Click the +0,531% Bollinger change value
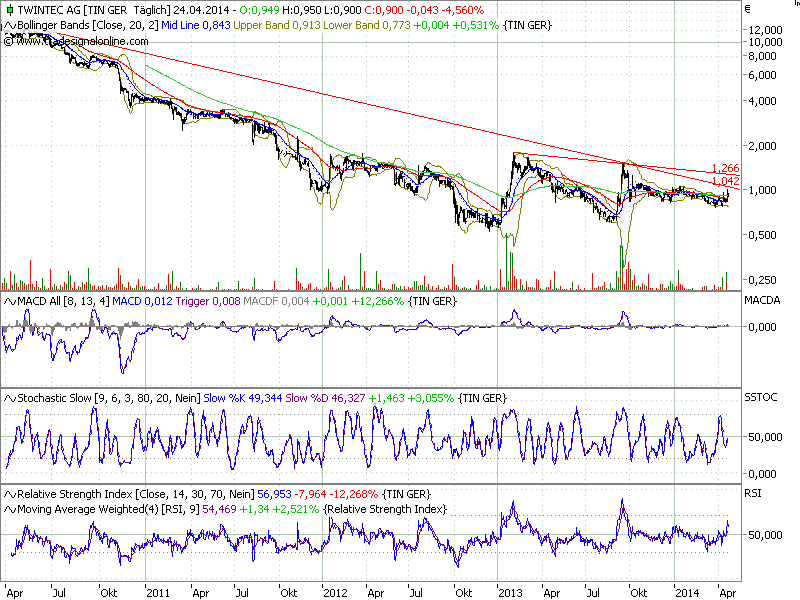Image resolution: width=800 pixels, height=600 pixels. 476,26
